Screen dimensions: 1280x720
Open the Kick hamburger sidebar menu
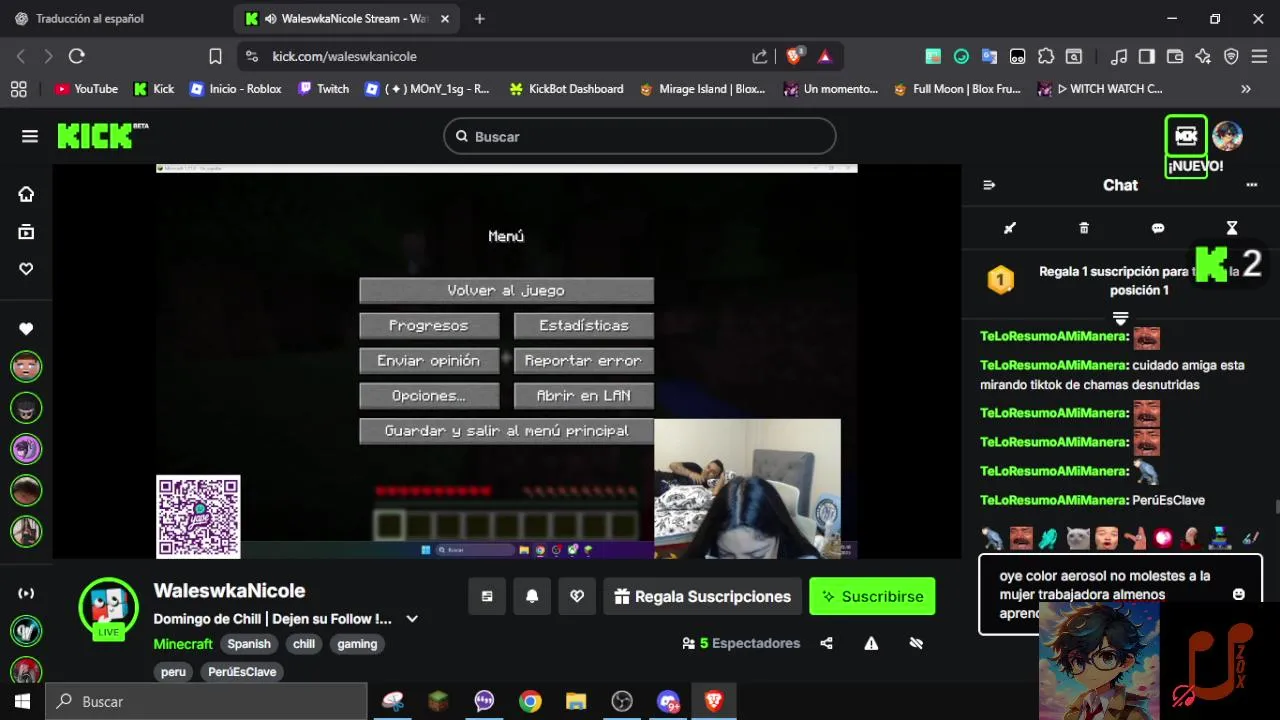click(30, 136)
